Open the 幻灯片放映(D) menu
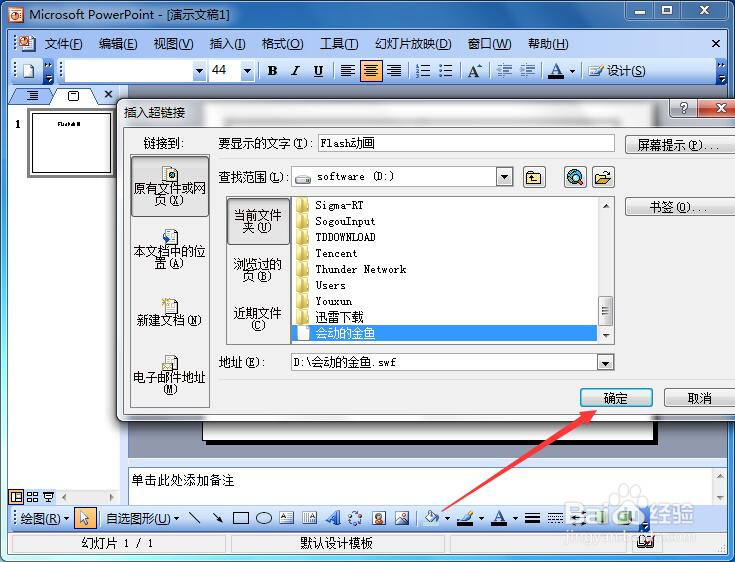 (x=413, y=44)
